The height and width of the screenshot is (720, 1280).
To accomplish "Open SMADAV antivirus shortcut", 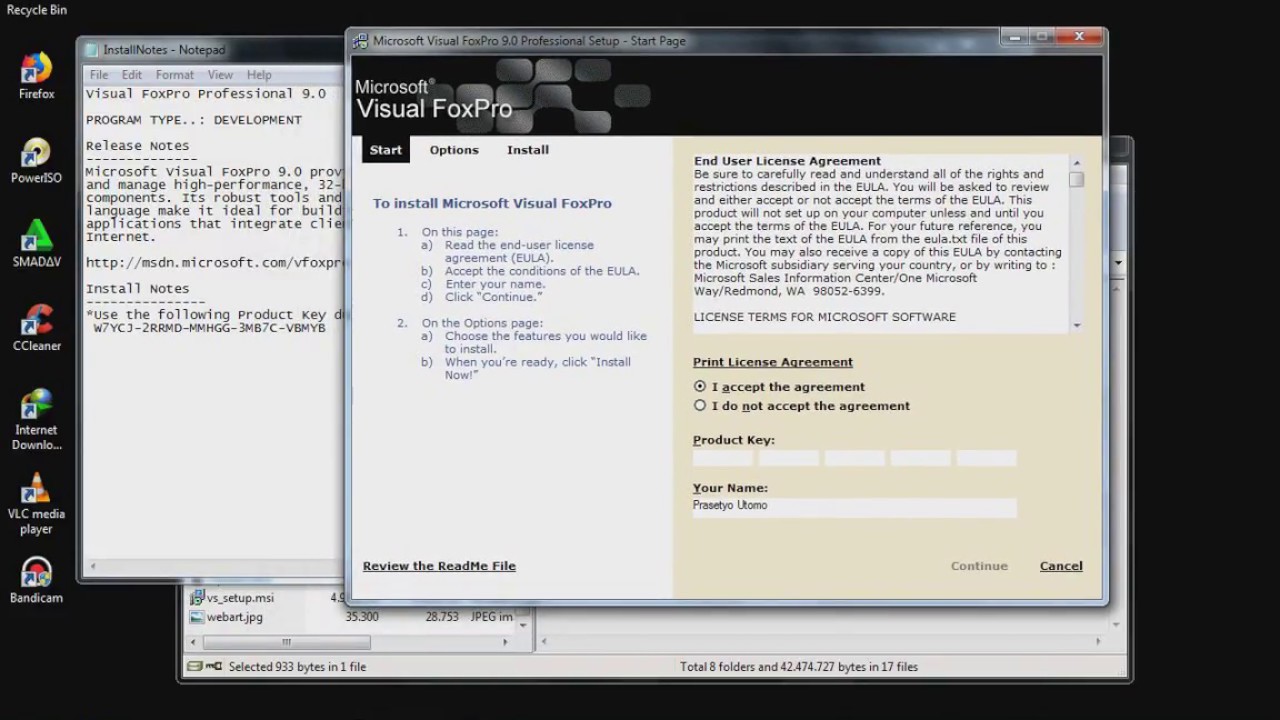I will [36, 244].
